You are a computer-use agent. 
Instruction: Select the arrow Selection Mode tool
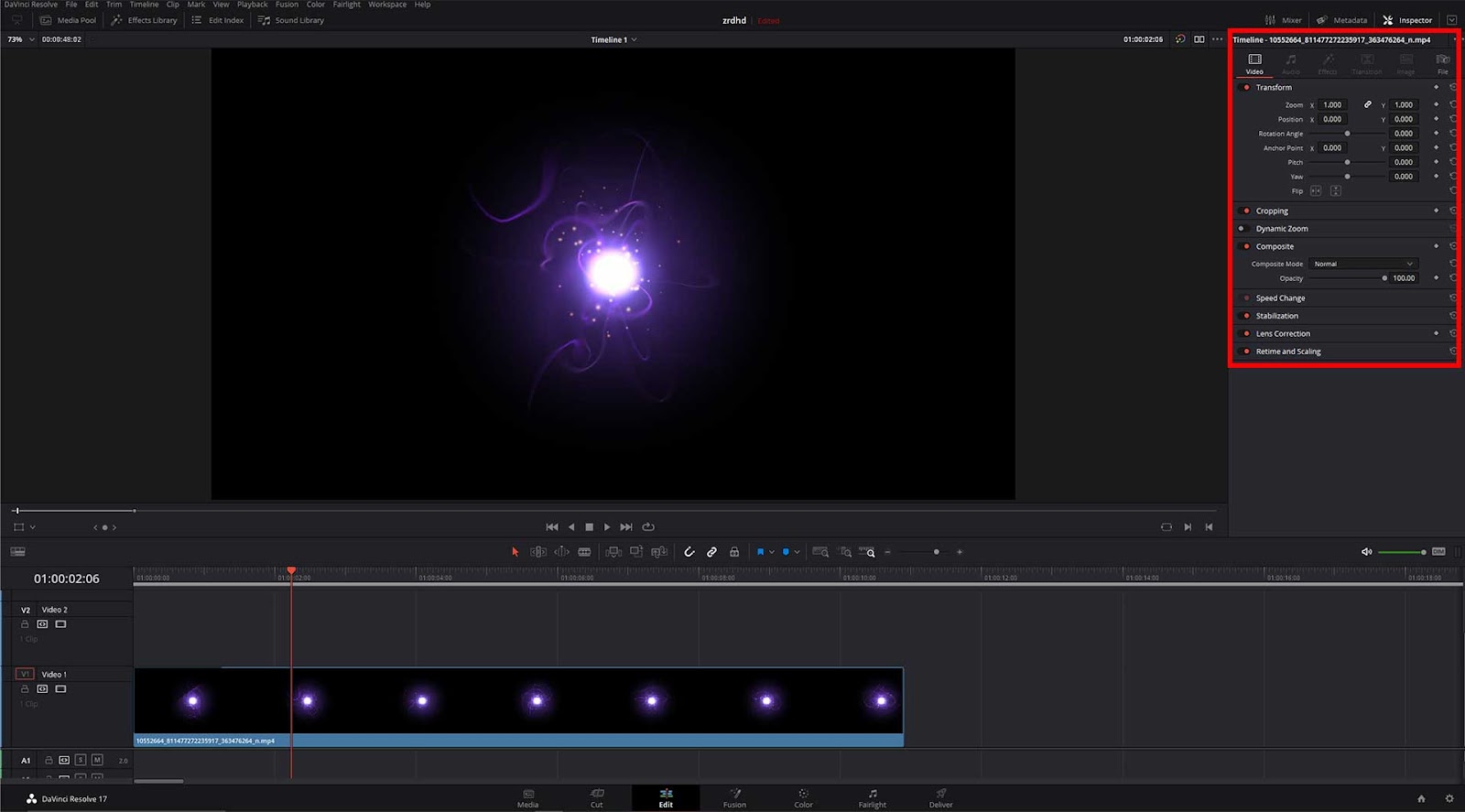coord(515,552)
